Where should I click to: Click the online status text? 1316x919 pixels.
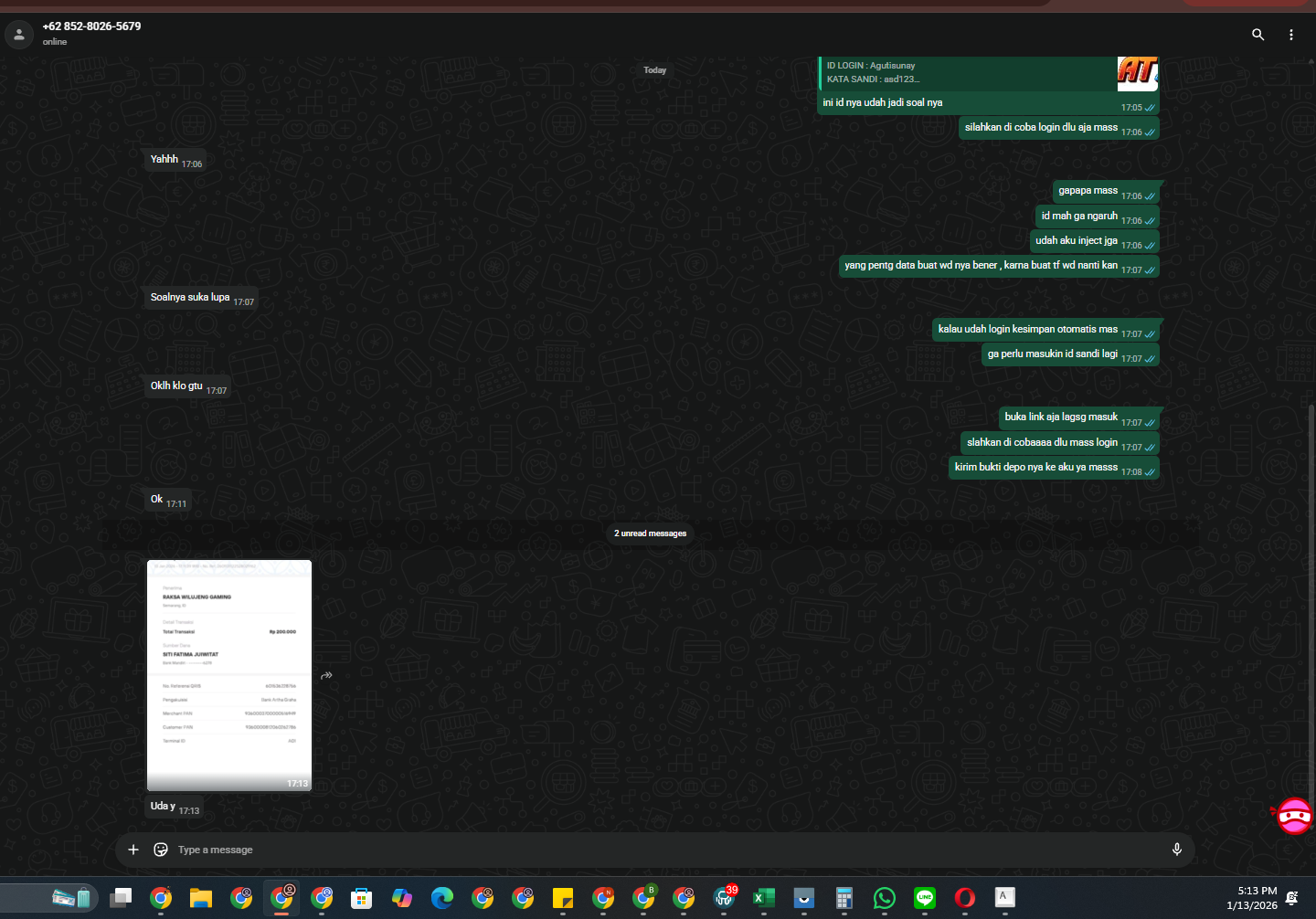[55, 42]
